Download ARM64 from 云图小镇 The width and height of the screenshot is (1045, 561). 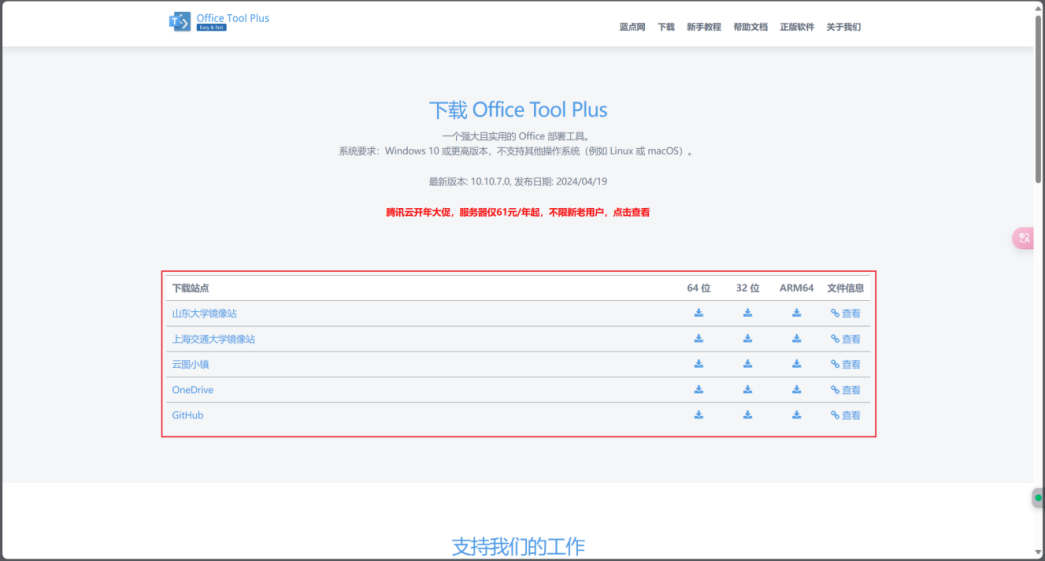coord(796,364)
